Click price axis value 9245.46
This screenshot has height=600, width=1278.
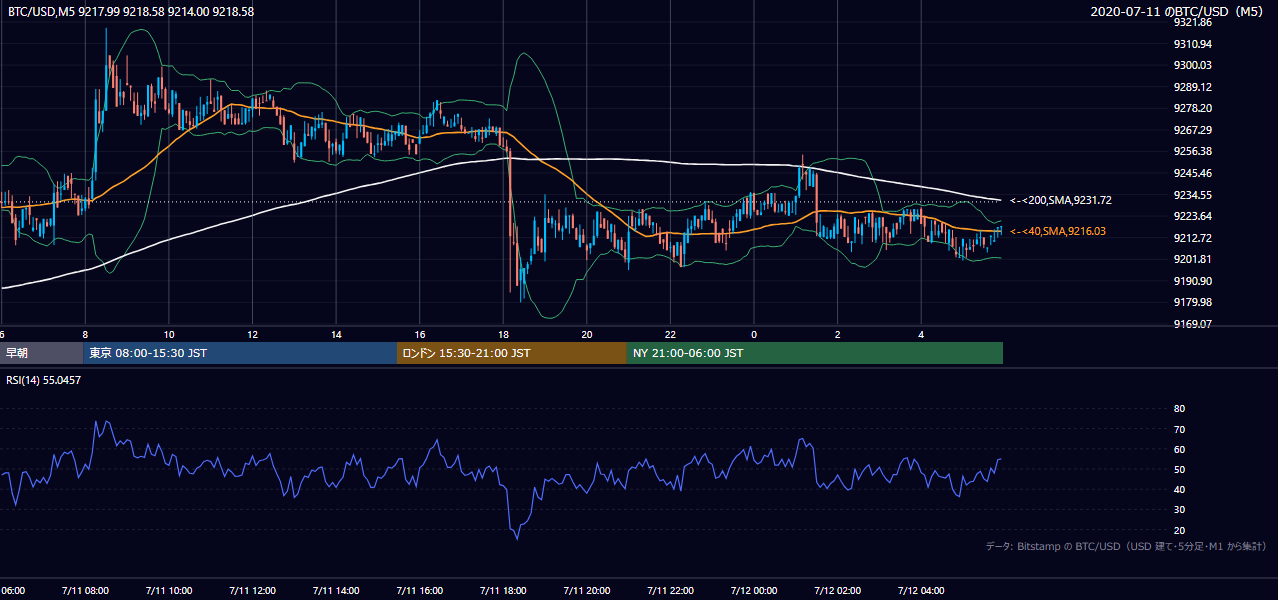[1192, 173]
